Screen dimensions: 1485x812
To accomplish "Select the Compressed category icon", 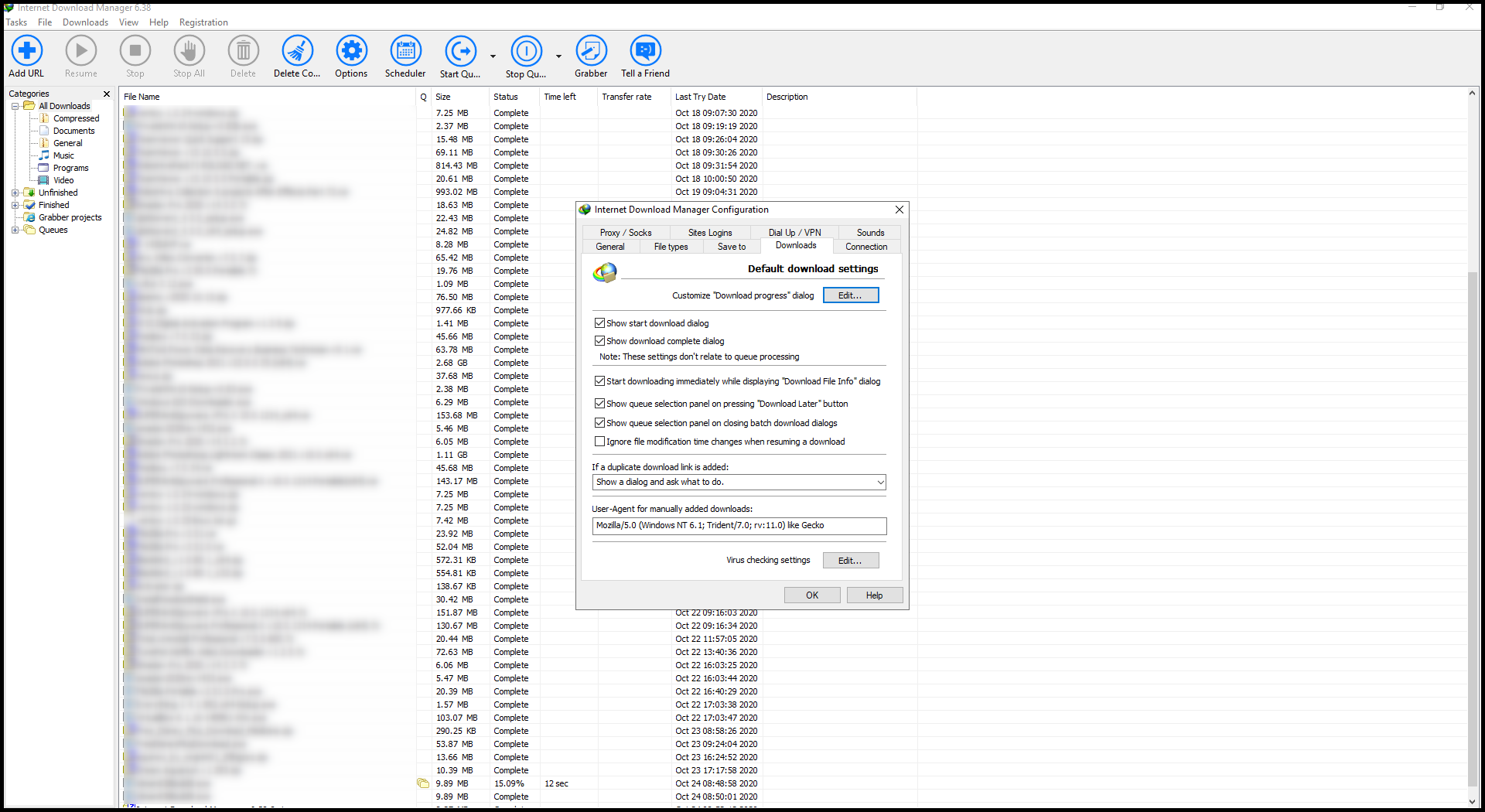I will [x=44, y=118].
